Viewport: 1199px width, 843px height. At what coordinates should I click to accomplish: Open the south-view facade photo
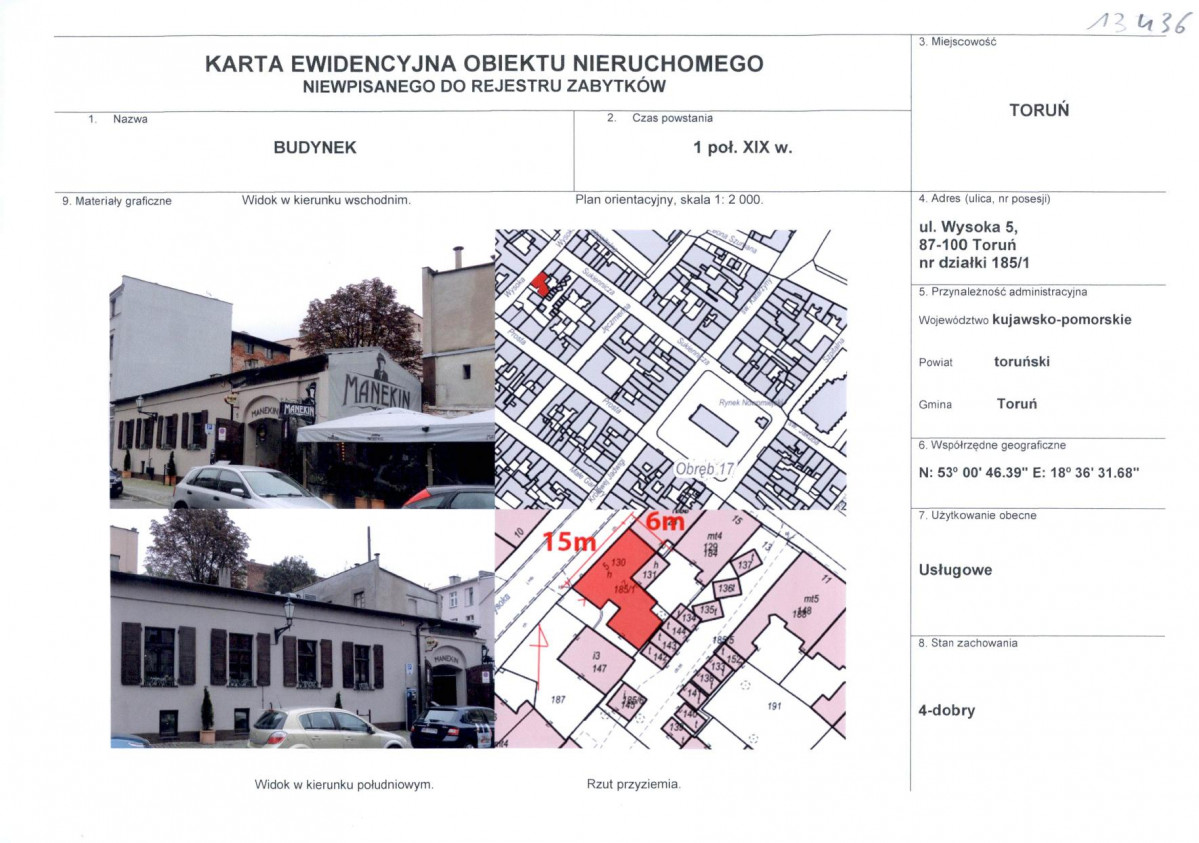[x=302, y=629]
